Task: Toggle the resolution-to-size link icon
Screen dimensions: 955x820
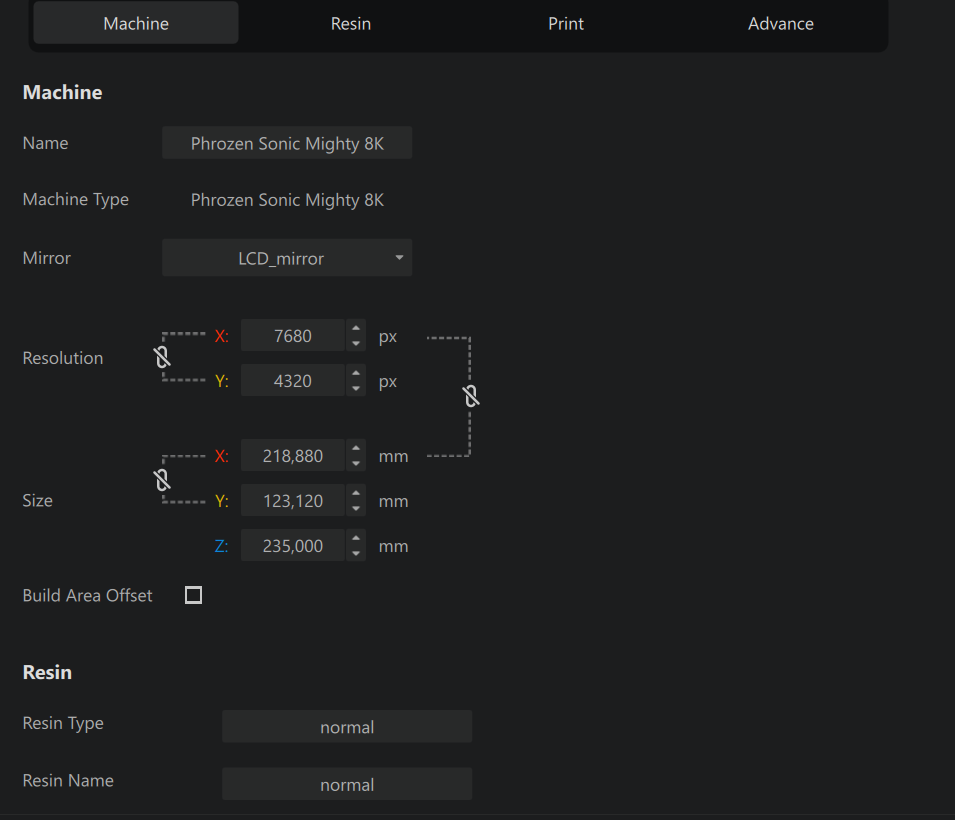Action: (471, 396)
